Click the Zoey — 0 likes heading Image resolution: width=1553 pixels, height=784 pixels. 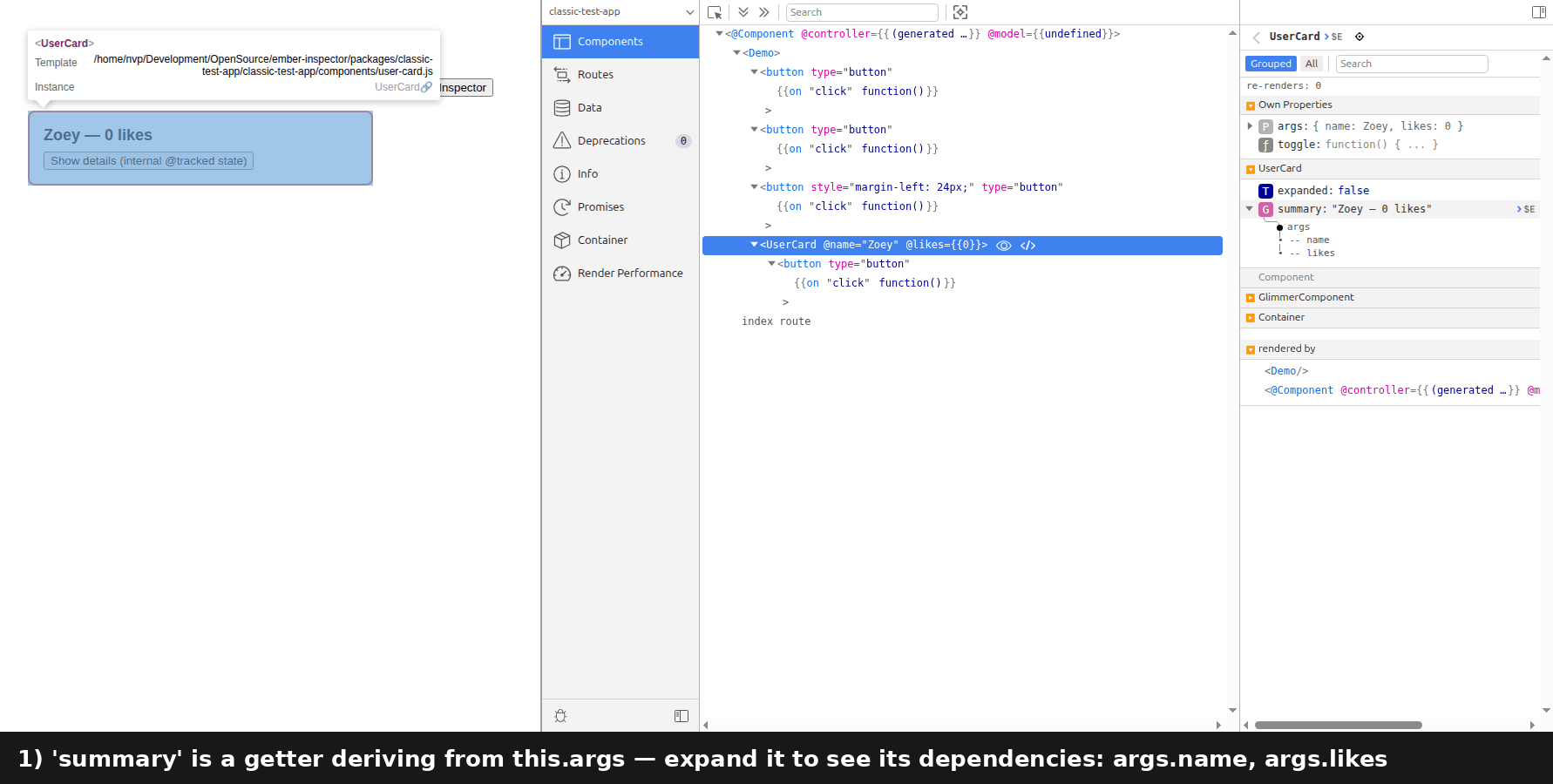point(98,135)
